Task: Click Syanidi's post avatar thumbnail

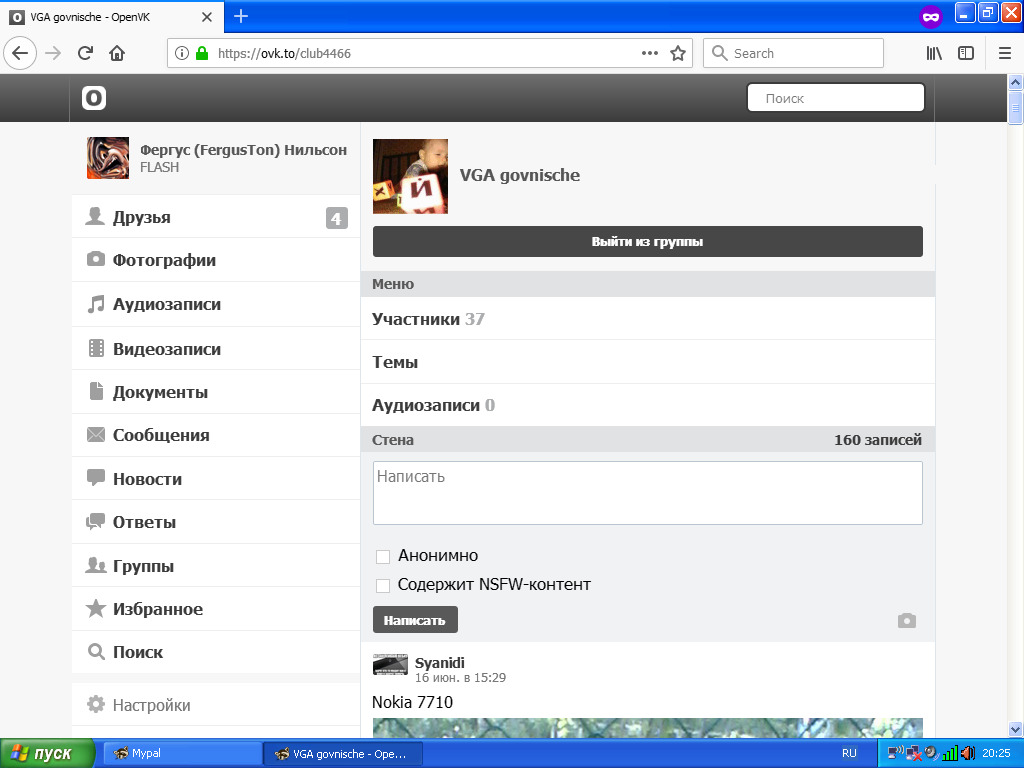Action: point(390,665)
